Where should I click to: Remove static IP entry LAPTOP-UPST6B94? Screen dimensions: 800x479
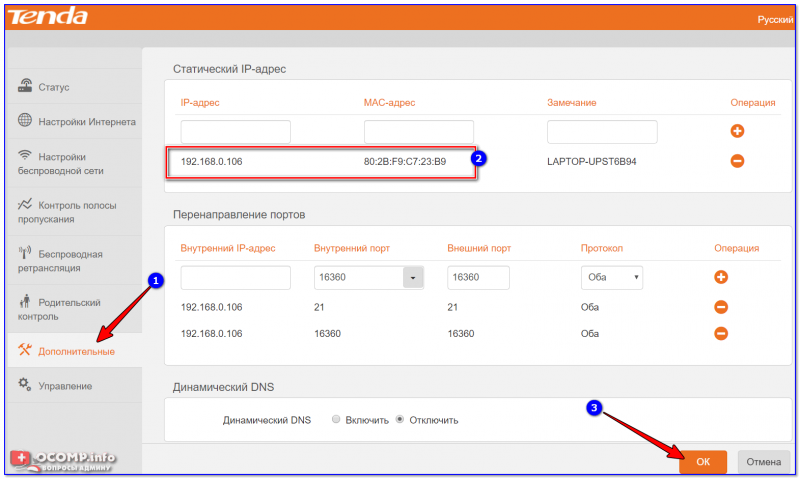click(x=737, y=161)
